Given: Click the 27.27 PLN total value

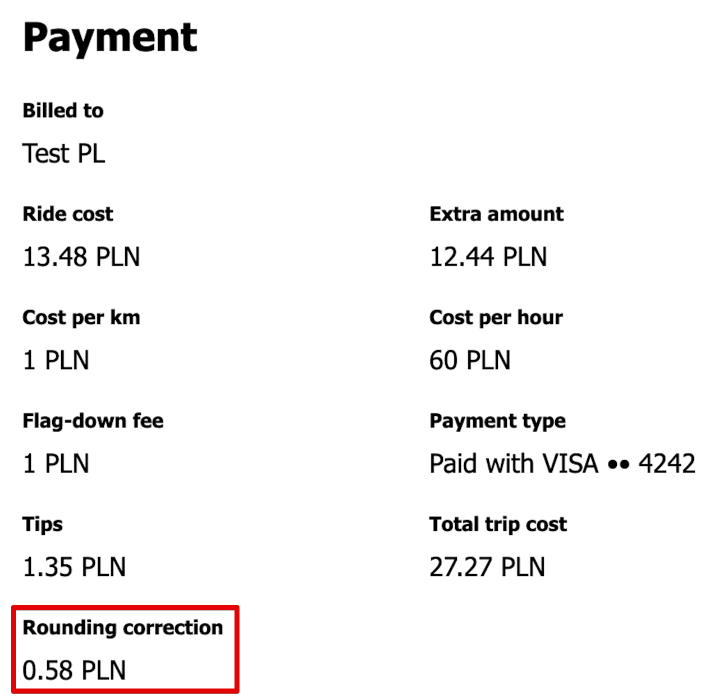Looking at the screenshot, I should (487, 567).
